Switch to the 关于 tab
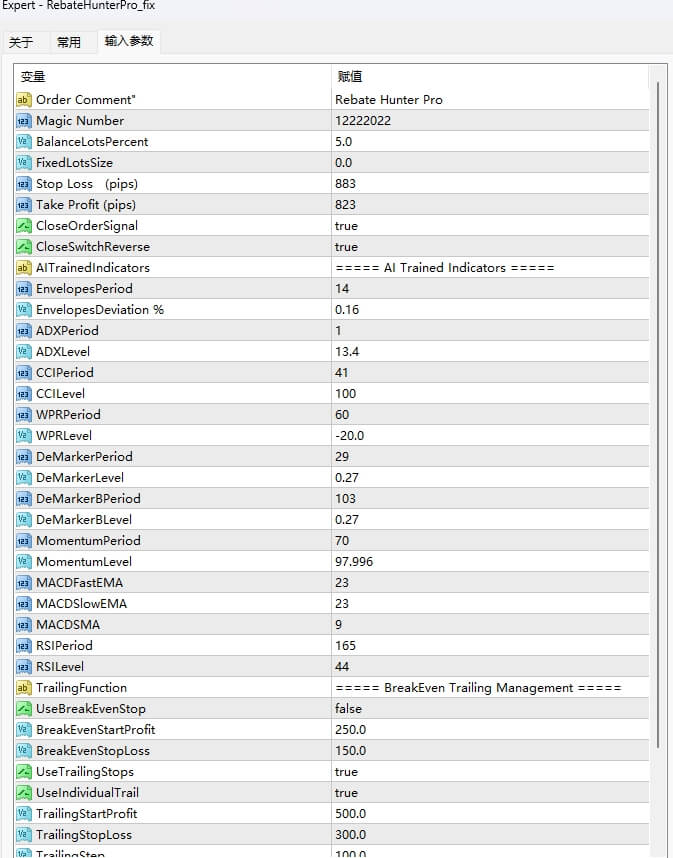 21,42
